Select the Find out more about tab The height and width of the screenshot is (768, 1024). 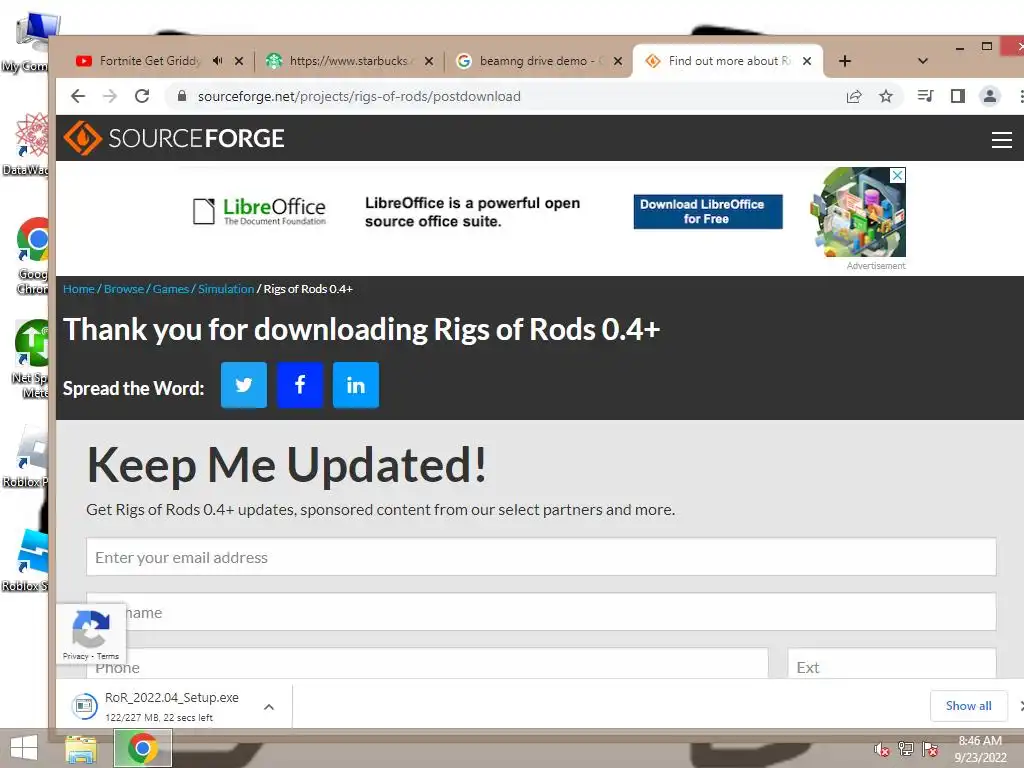click(x=727, y=61)
